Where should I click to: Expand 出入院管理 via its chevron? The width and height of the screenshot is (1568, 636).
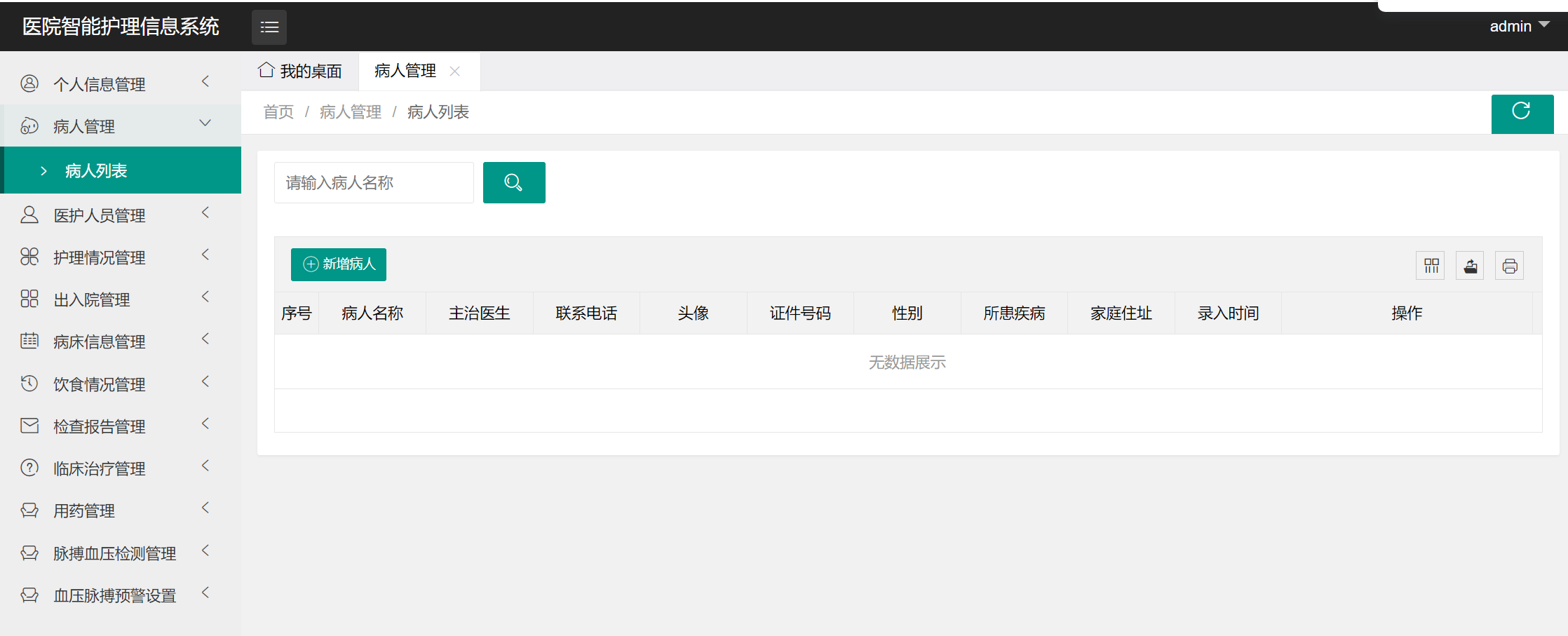click(x=205, y=297)
